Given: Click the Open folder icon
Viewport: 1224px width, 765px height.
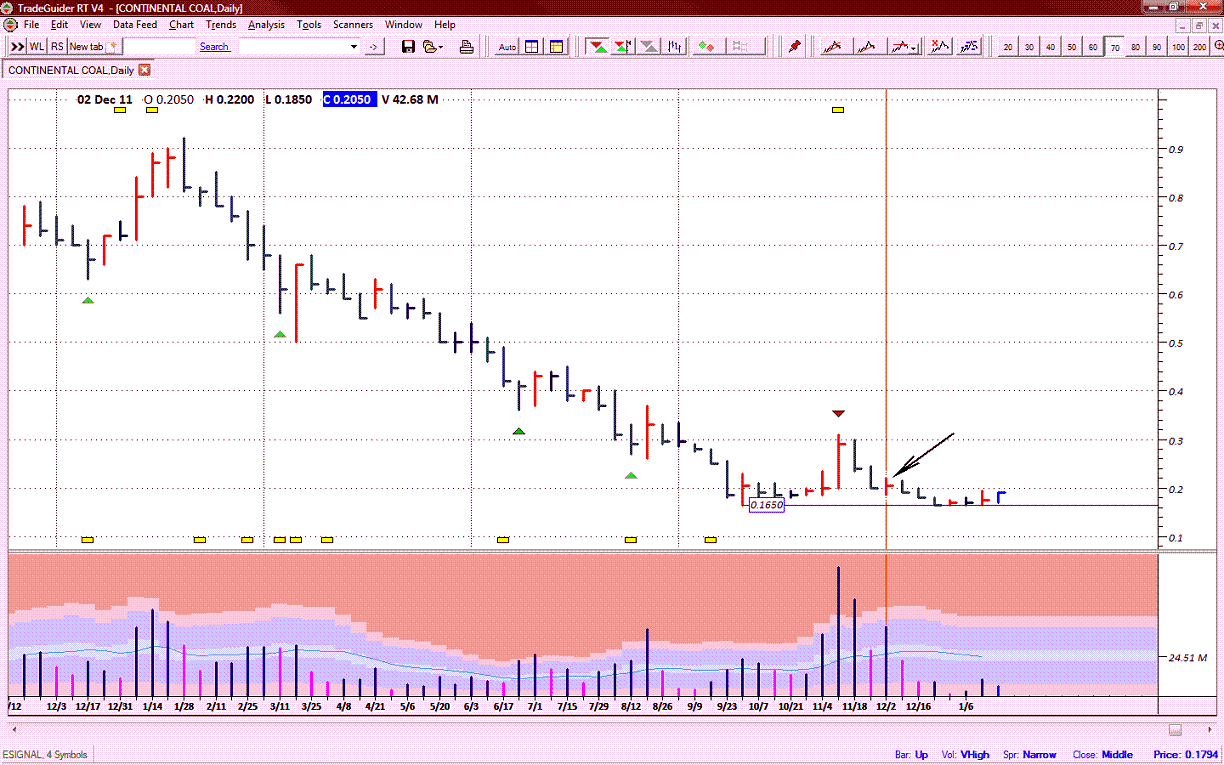Looking at the screenshot, I should pyautogui.click(x=429, y=46).
